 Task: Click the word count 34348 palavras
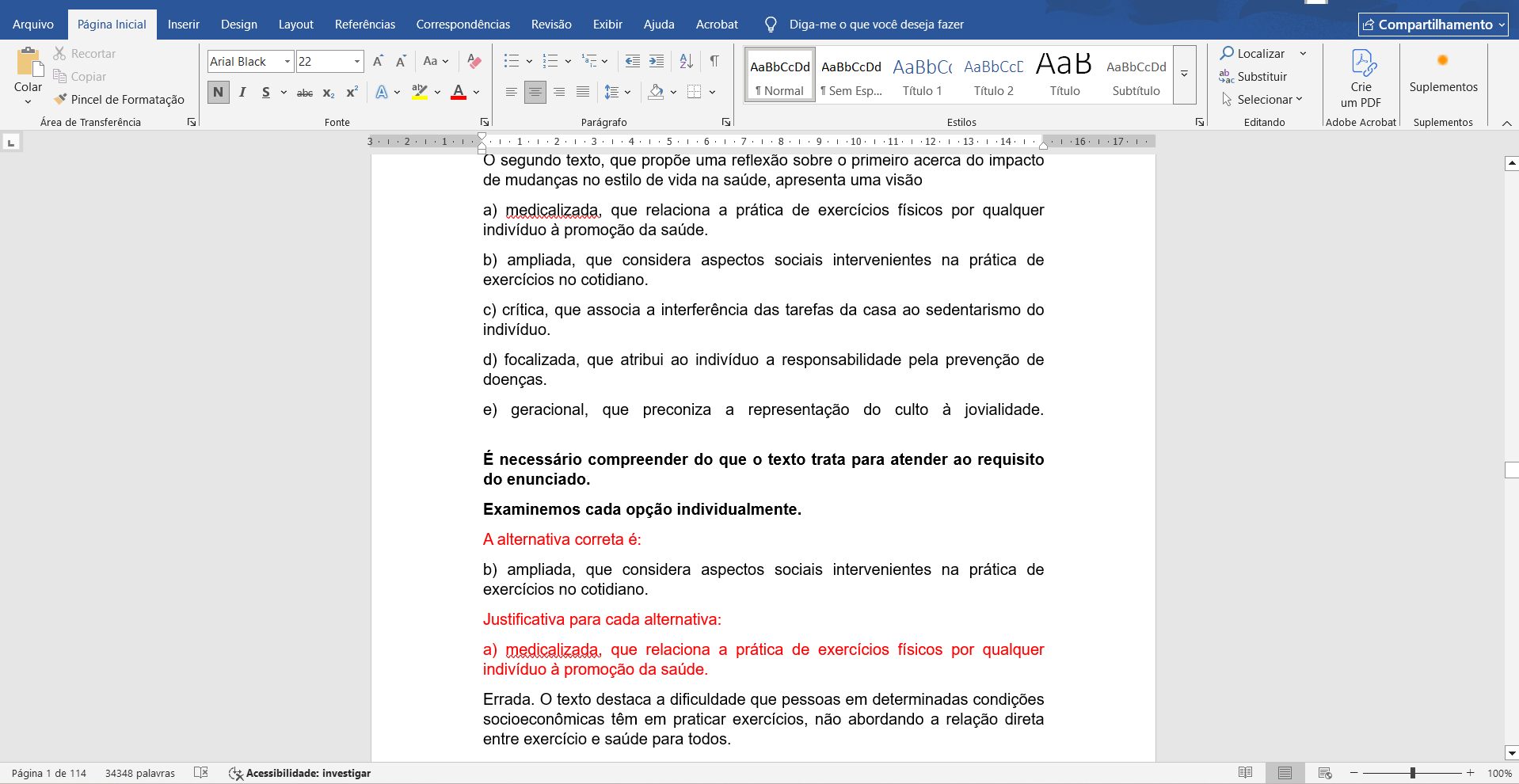[x=140, y=773]
